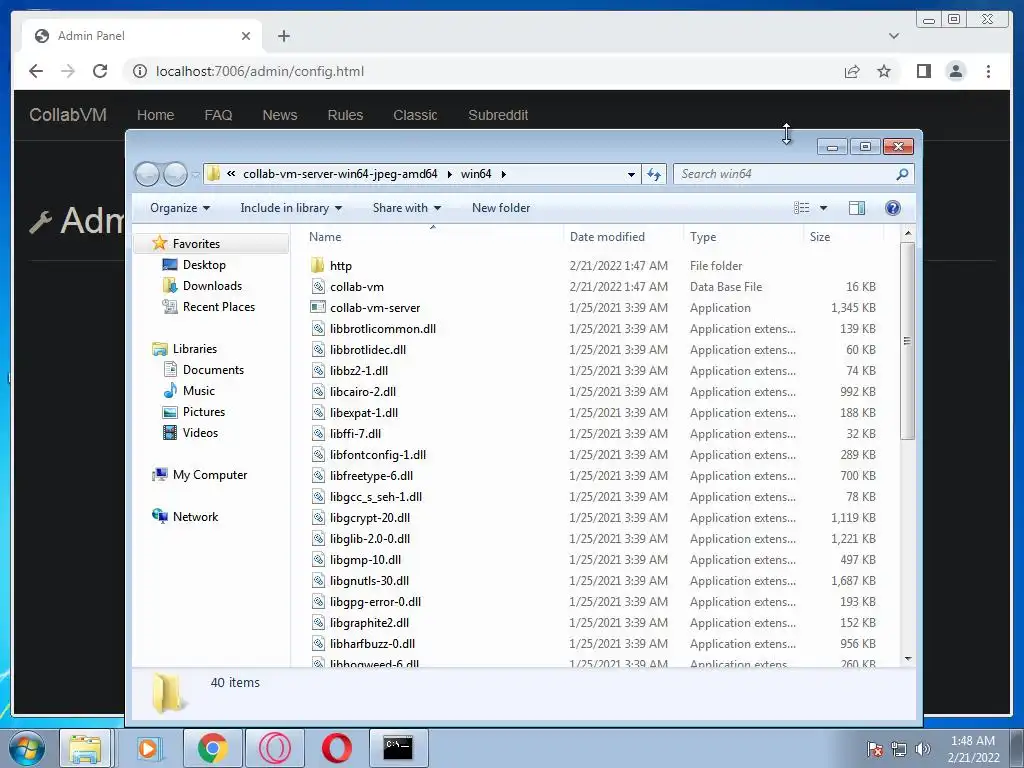Click the Explorer refresh button beside the address path

[654, 174]
